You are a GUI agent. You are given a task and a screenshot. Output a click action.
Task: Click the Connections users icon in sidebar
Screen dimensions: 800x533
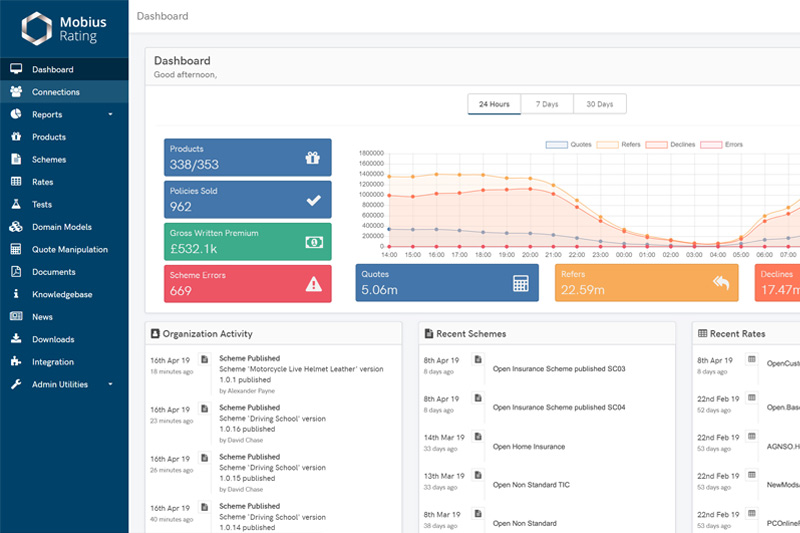click(x=16, y=92)
